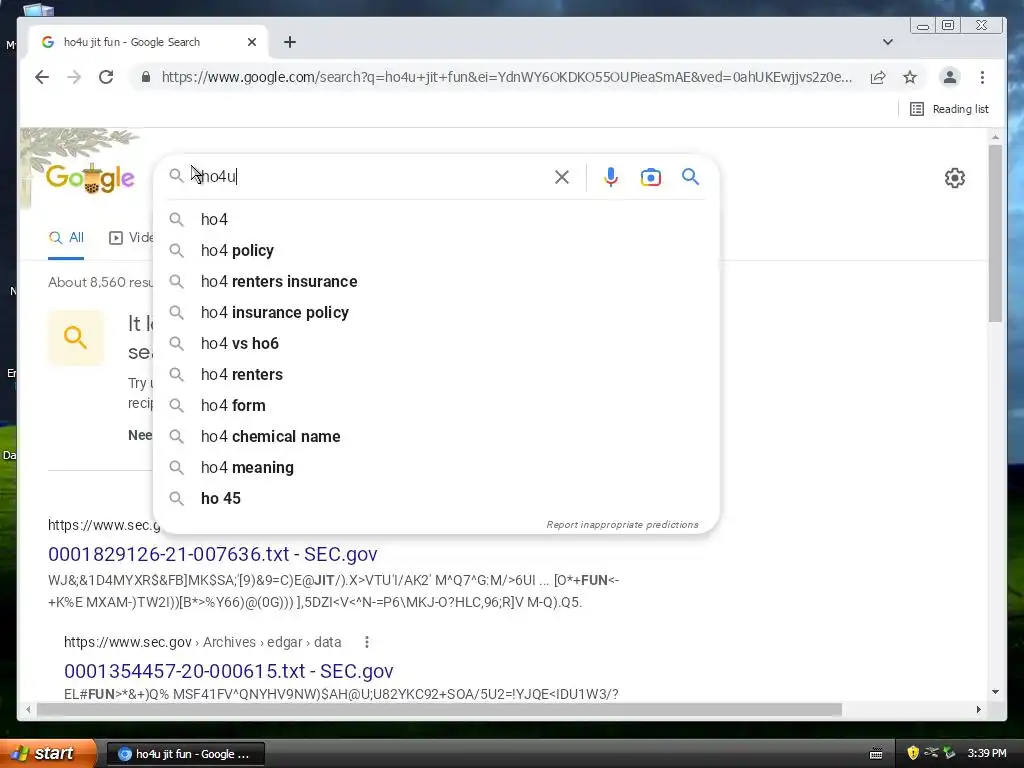Expand the tab search chevron
Viewport: 1024px width, 768px height.
[888, 42]
